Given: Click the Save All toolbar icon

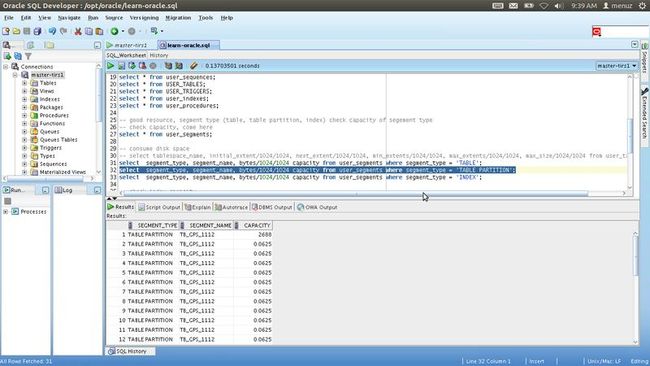Looking at the screenshot, I should (37, 31).
